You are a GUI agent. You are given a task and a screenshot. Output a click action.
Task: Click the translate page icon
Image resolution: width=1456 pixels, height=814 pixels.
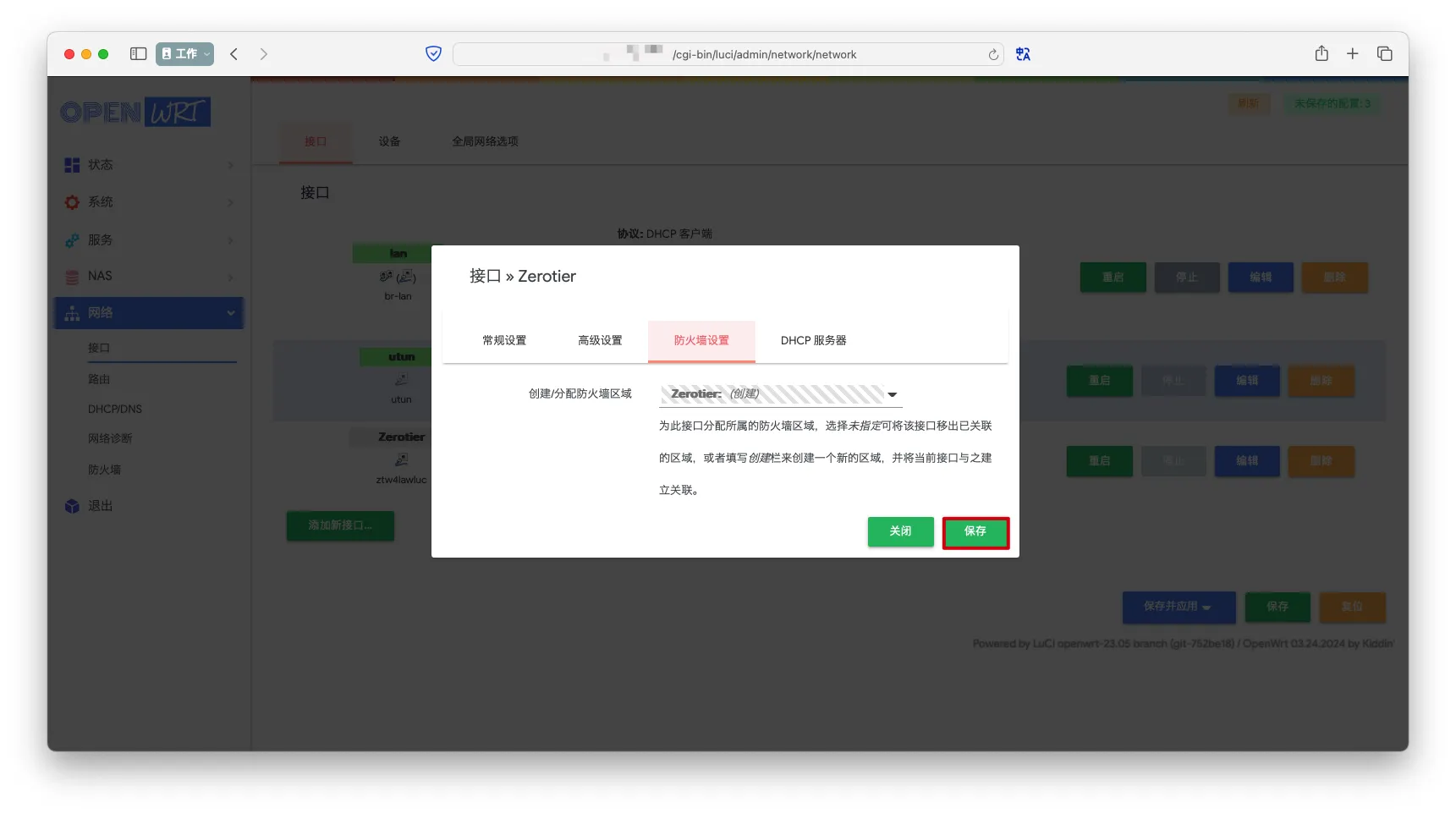click(1023, 54)
